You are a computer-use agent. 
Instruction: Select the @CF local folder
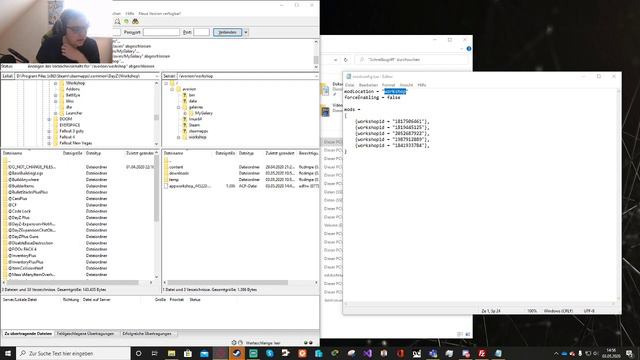click(x=12, y=205)
